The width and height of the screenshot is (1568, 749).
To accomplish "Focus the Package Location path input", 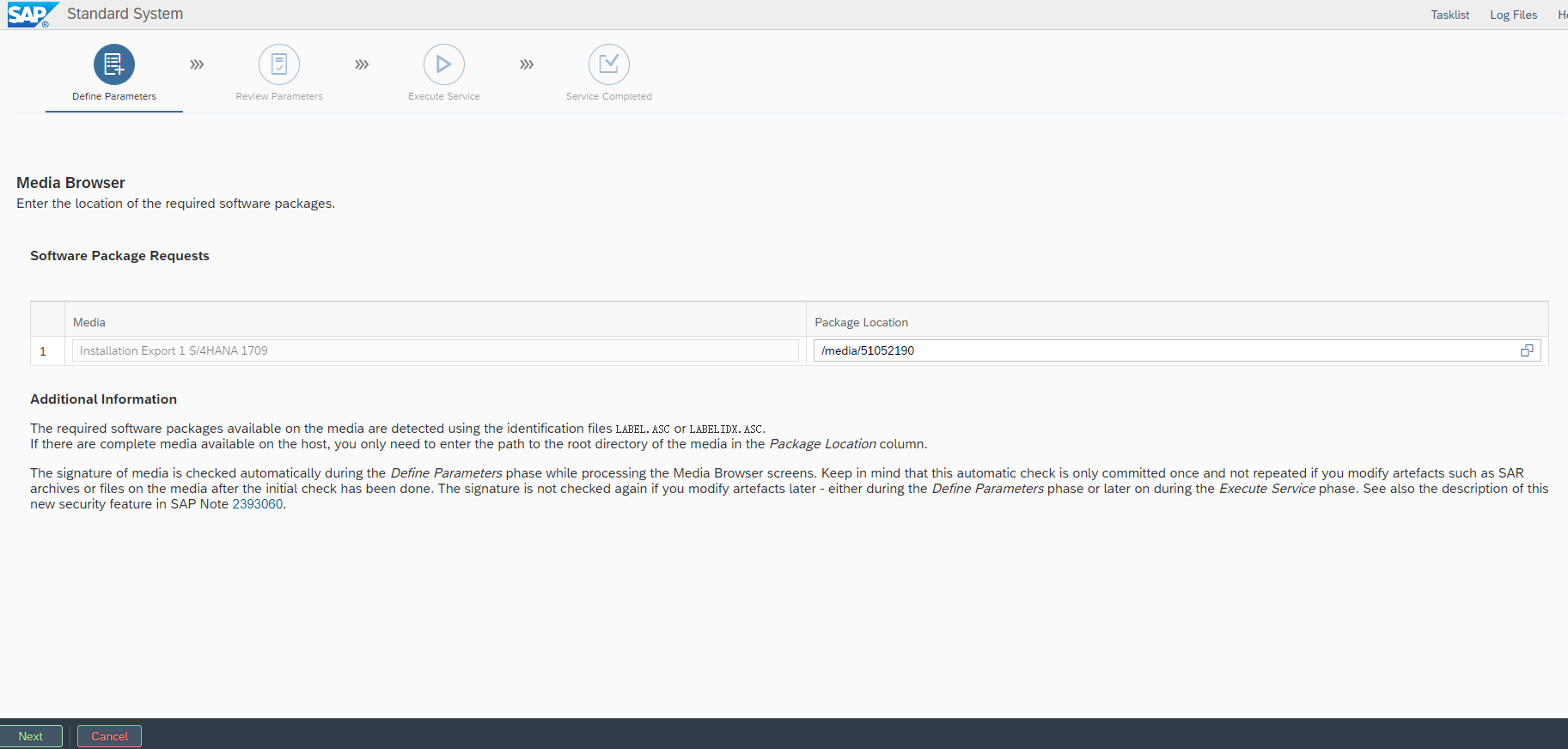I will (1160, 350).
